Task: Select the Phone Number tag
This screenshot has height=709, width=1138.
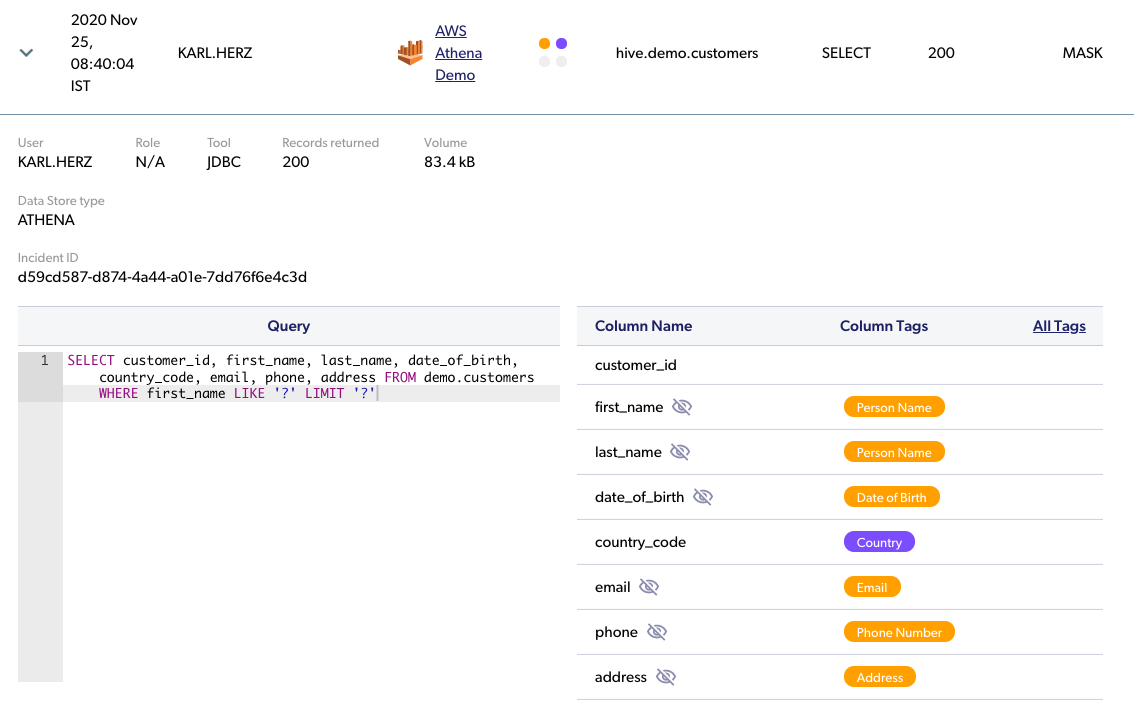Action: click(x=899, y=632)
